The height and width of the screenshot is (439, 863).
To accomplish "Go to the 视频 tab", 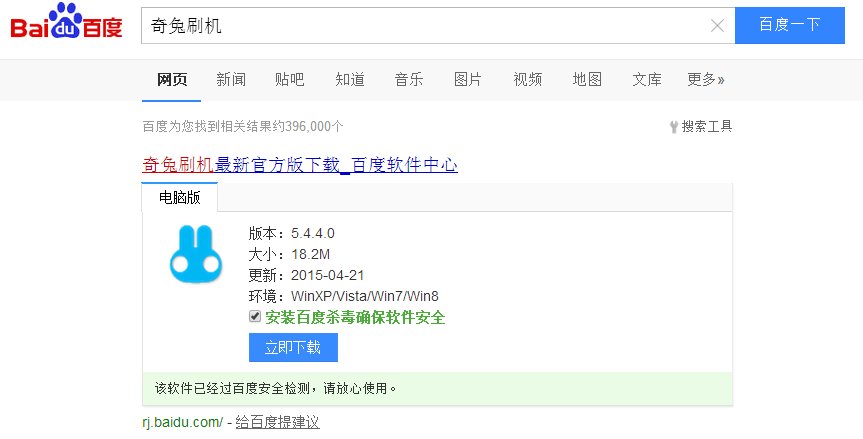I will tap(528, 80).
